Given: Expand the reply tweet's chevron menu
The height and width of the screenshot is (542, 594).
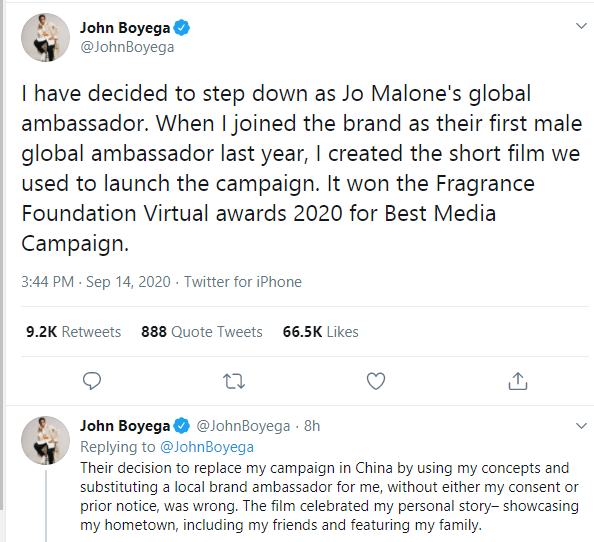Looking at the screenshot, I should point(581,426).
